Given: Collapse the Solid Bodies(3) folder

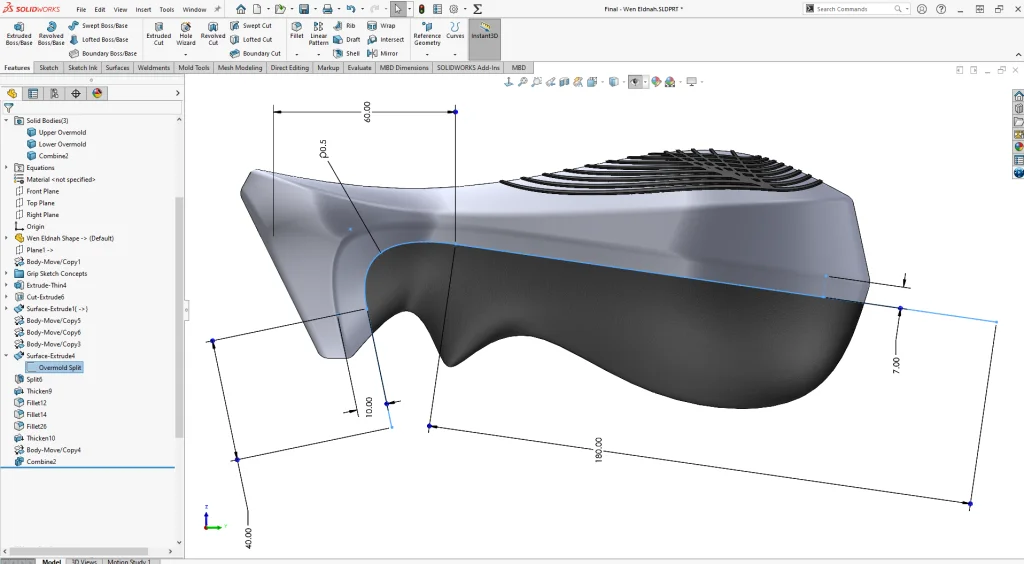Looking at the screenshot, I should (x=6, y=120).
